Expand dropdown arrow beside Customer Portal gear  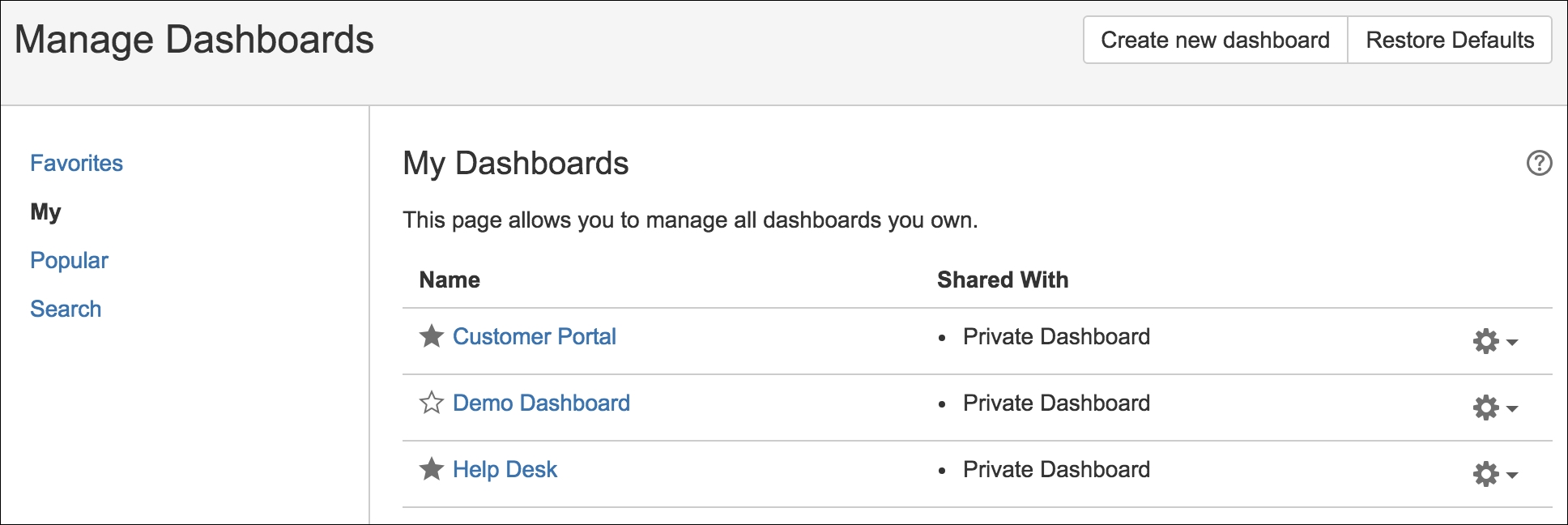tap(1511, 343)
